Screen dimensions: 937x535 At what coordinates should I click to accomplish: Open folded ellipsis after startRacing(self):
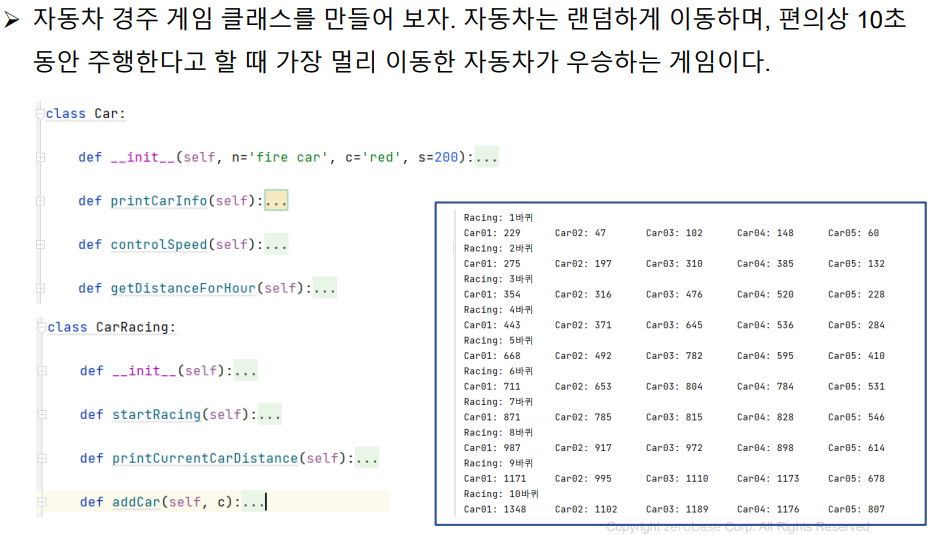[x=270, y=414]
